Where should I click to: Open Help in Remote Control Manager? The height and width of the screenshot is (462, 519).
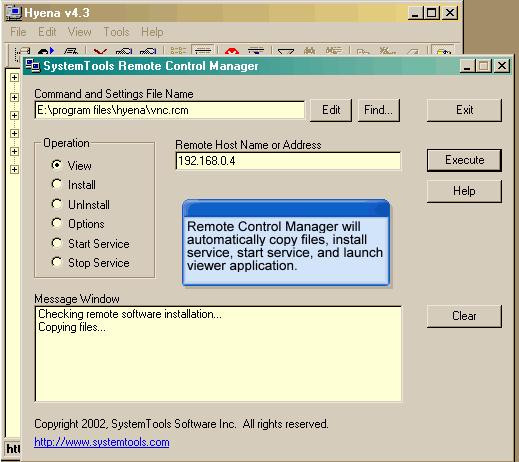tap(464, 191)
